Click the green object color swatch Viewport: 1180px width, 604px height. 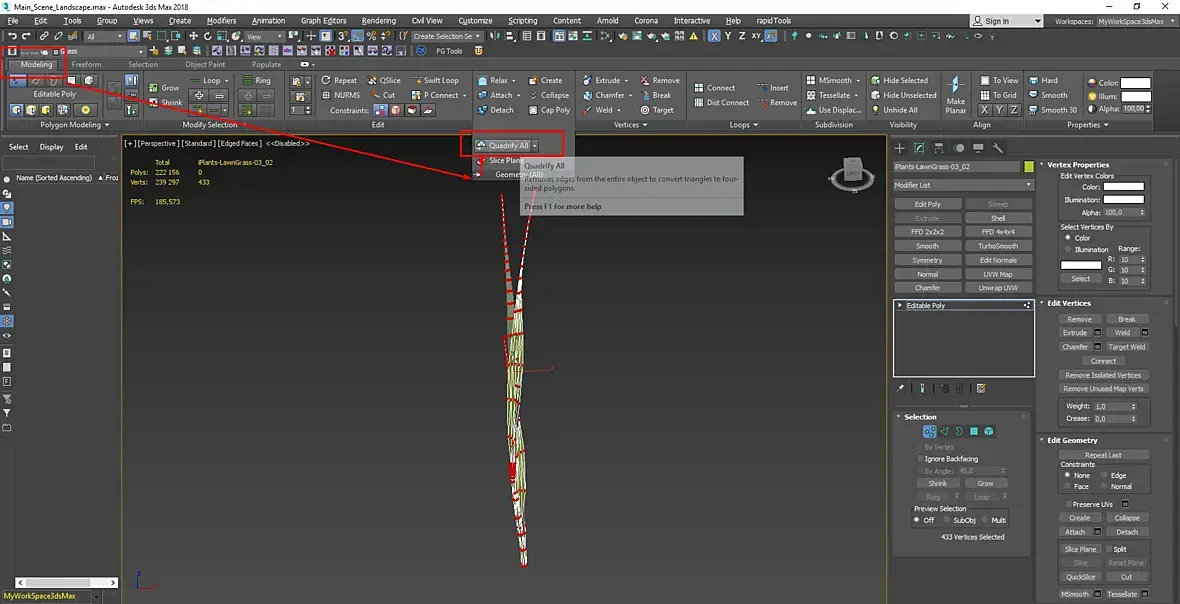pyautogui.click(x=1029, y=167)
